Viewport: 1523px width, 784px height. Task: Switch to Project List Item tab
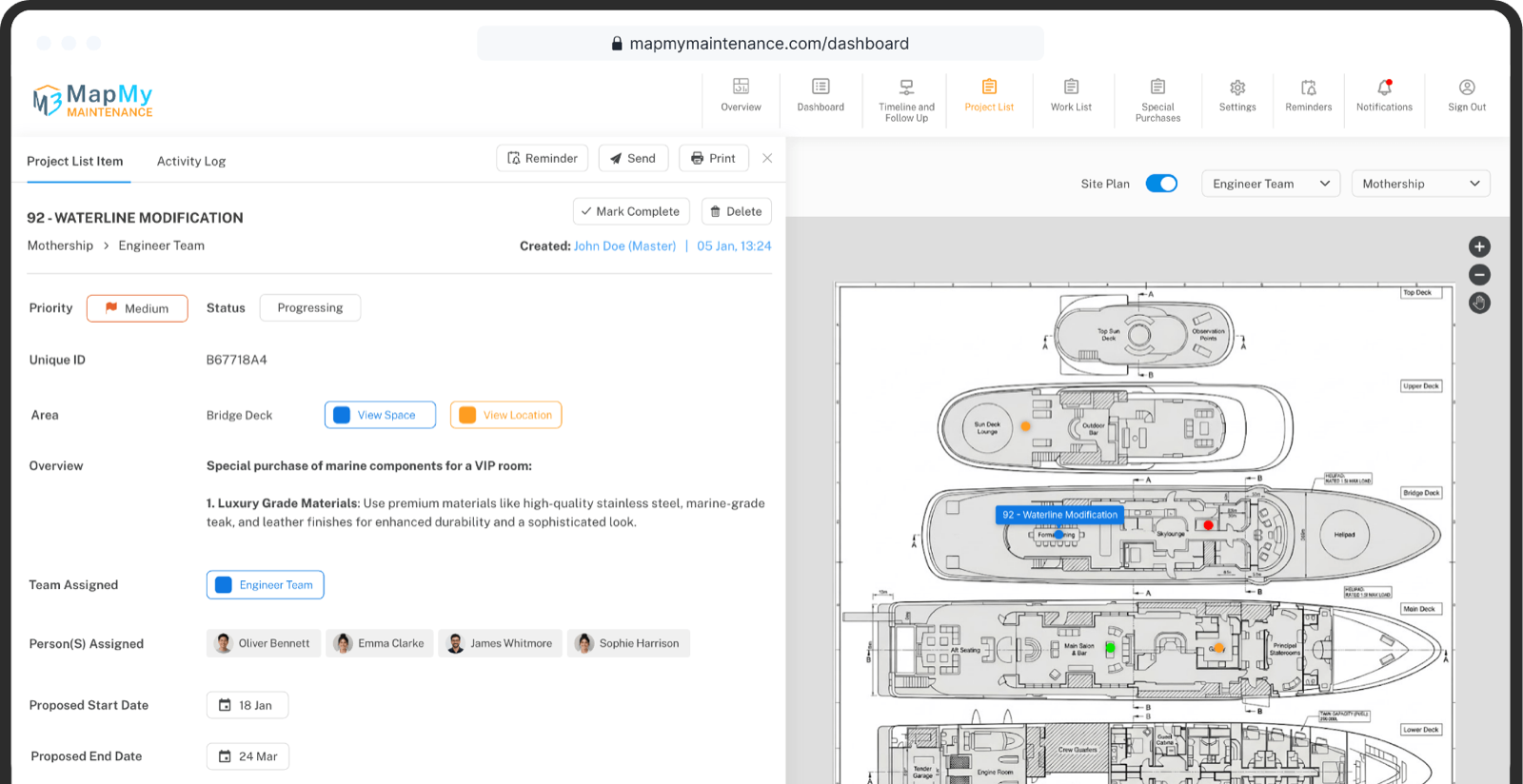tap(75, 161)
